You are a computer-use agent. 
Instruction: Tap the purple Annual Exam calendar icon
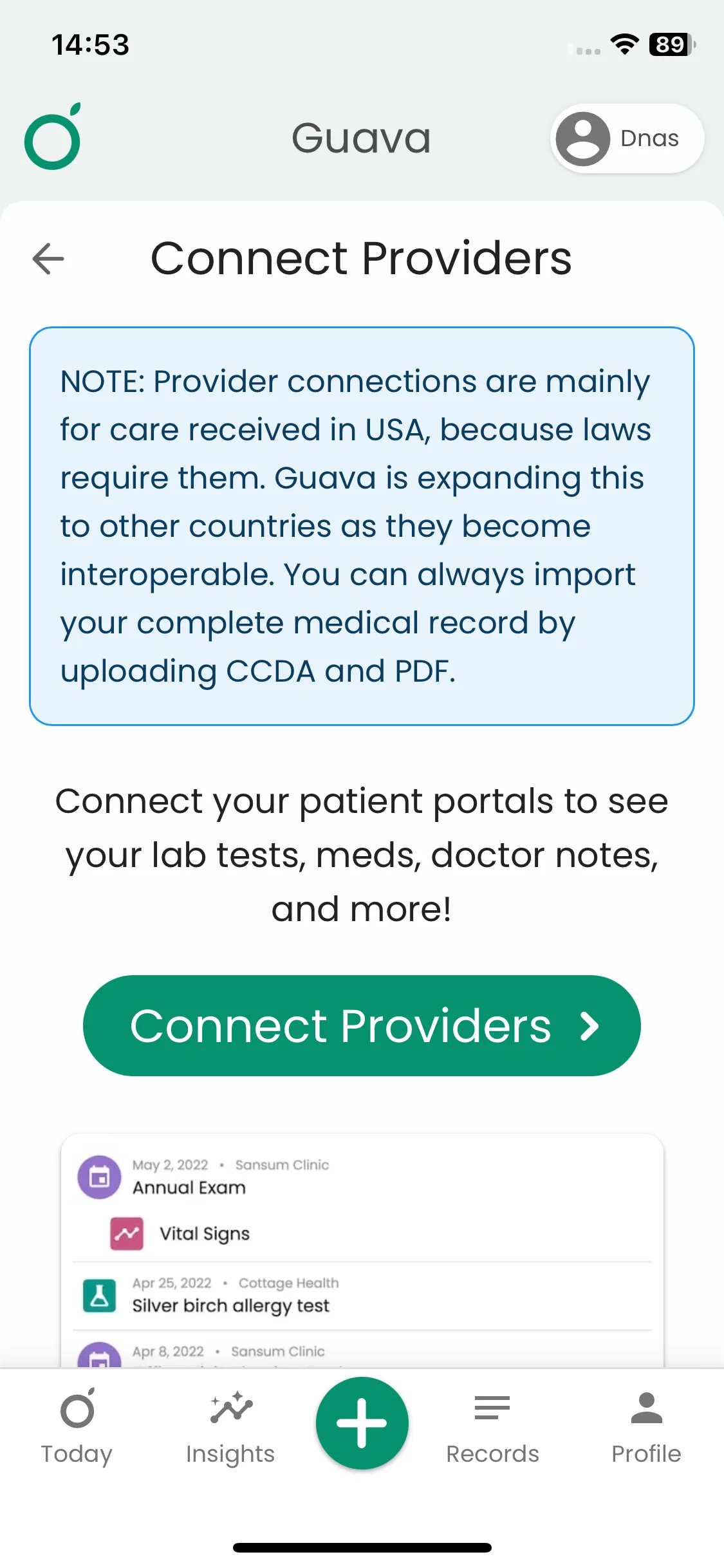coord(99,1177)
